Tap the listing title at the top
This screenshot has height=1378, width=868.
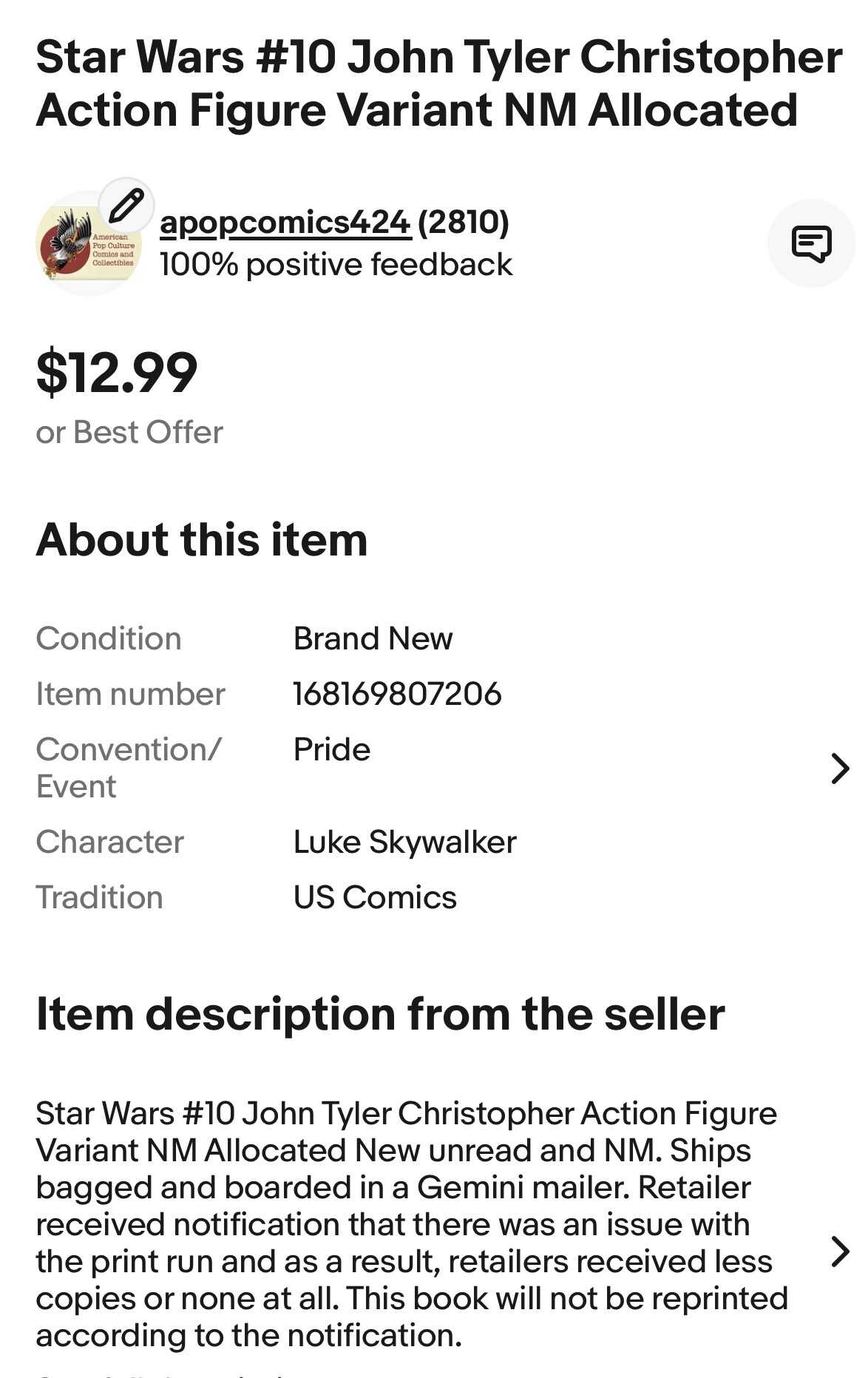438,84
